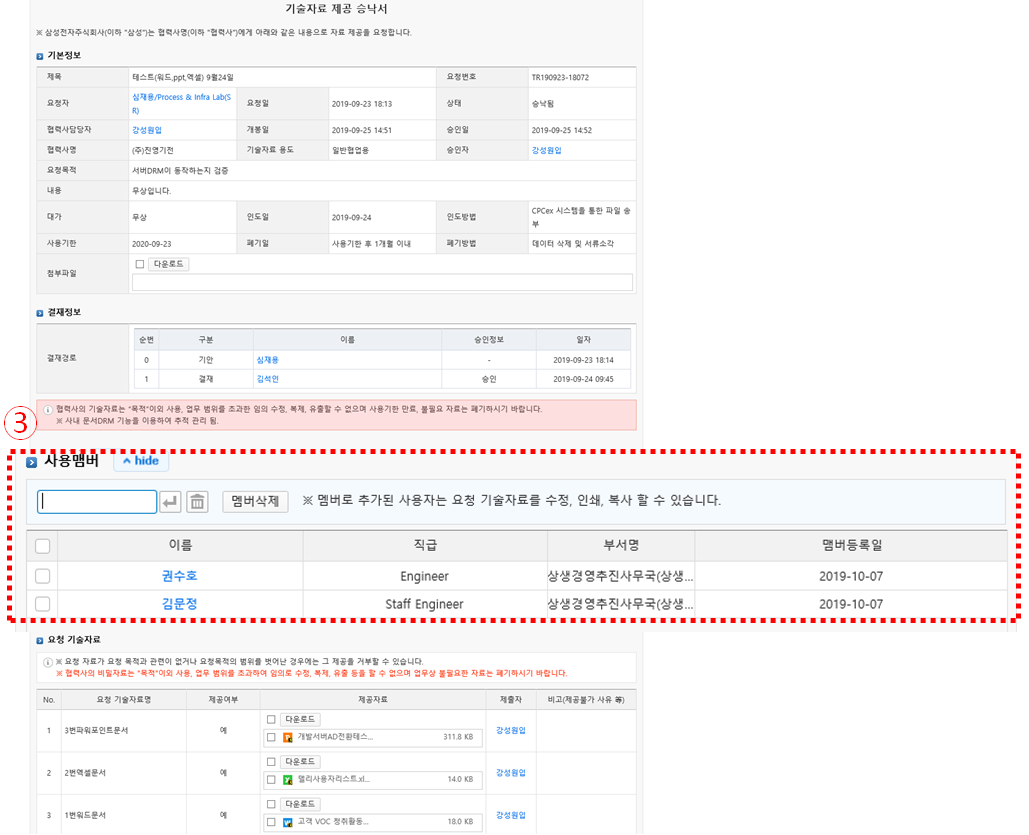Tick the 첨부파일 download checkbox
The width and height of the screenshot is (1029, 835).
point(140,264)
